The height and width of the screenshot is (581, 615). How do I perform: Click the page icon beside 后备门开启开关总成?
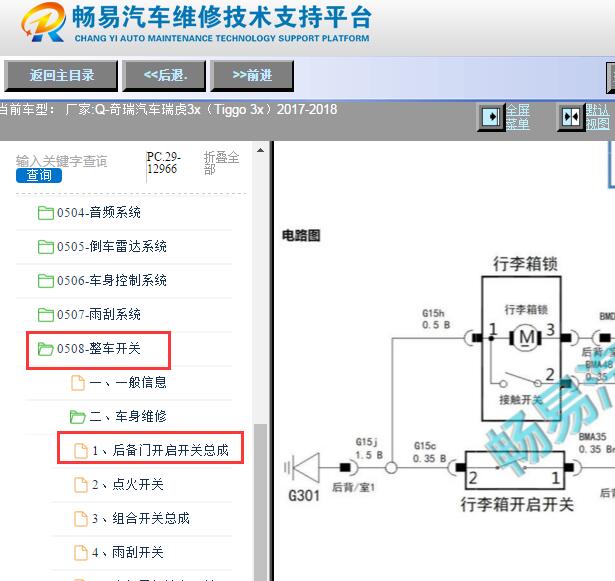point(81,450)
